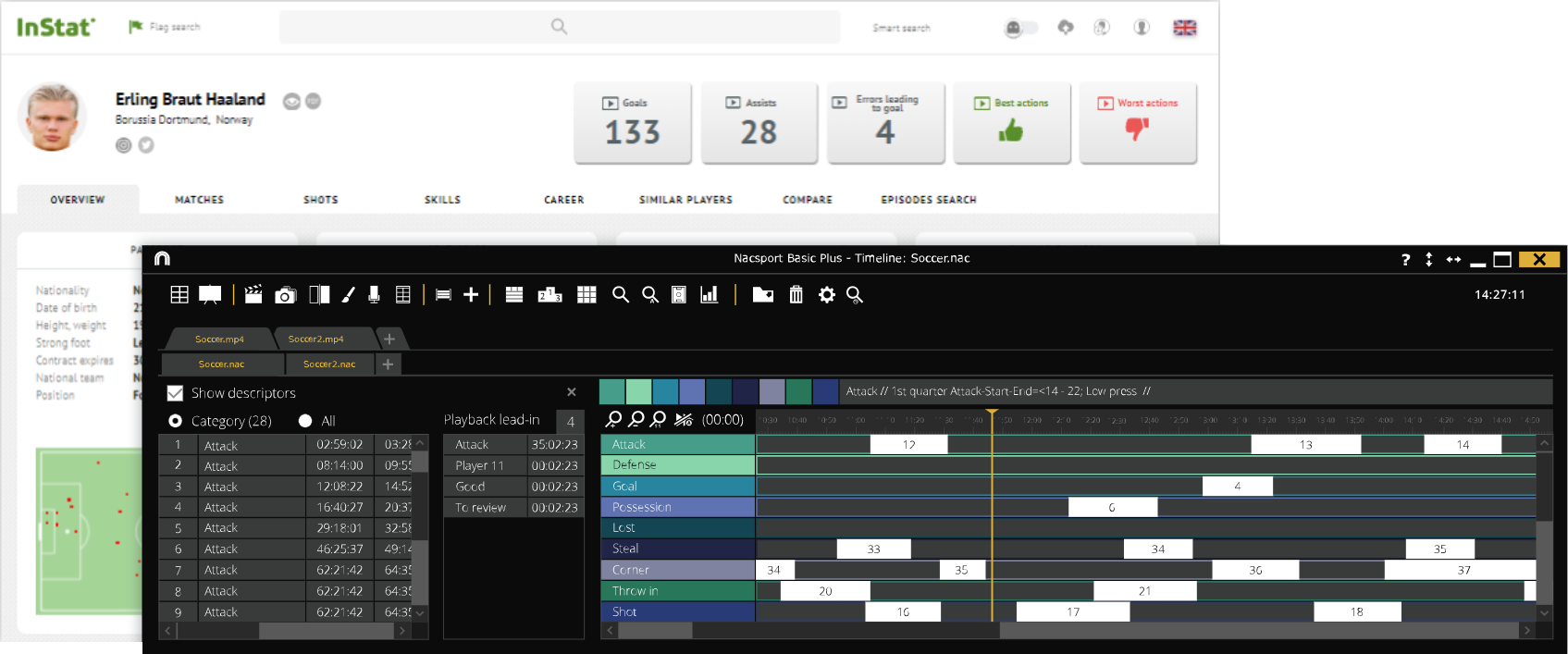Image resolution: width=1568 pixels, height=654 pixels.
Task: Click the Playback lead-in value field
Action: pyautogui.click(x=571, y=421)
